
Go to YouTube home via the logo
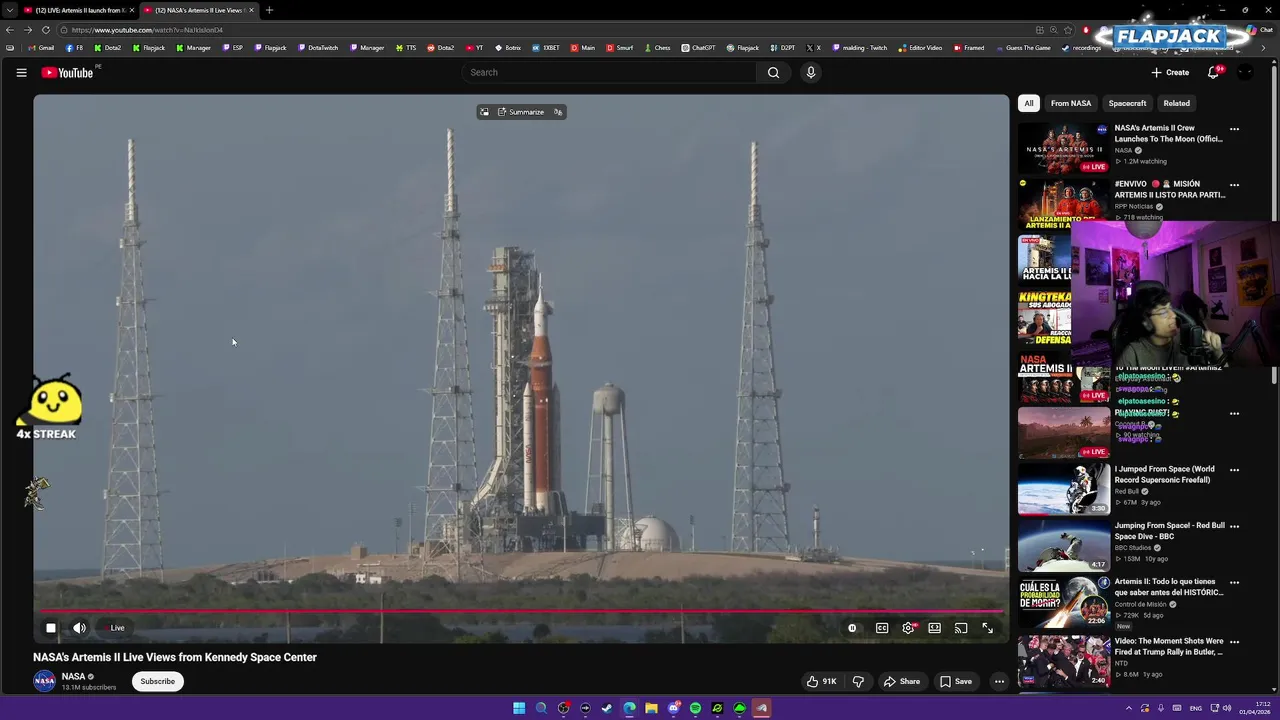tap(67, 72)
